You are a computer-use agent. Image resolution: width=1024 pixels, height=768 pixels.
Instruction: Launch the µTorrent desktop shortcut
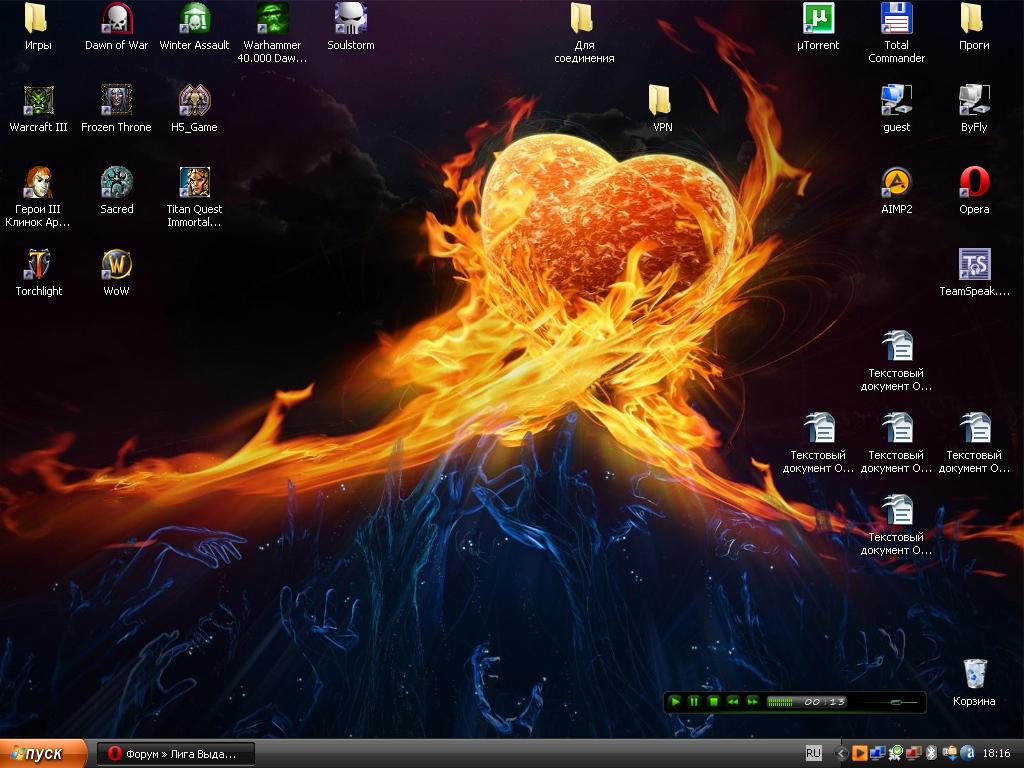click(x=818, y=19)
